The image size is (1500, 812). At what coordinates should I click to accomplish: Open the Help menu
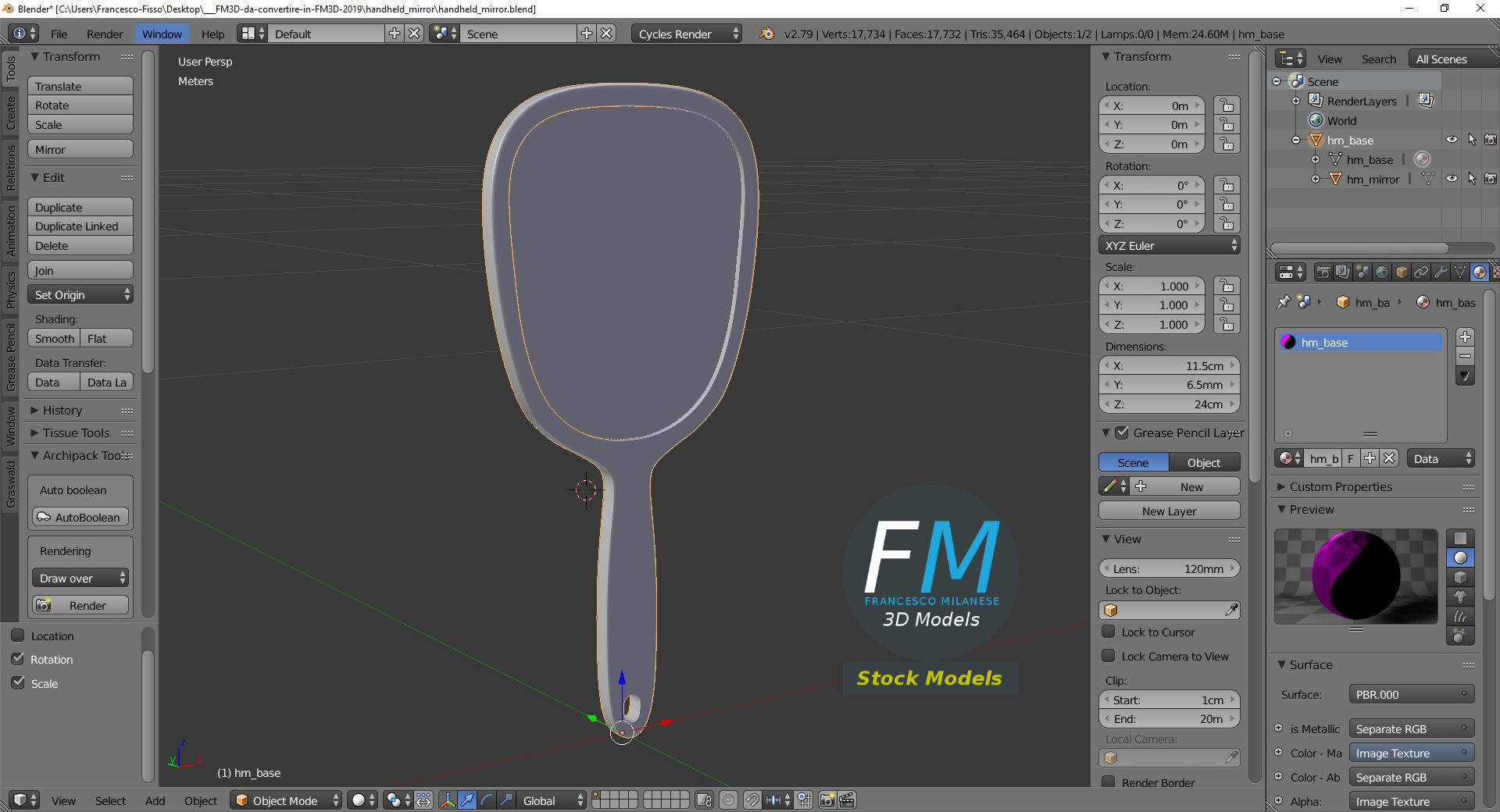coord(212,34)
